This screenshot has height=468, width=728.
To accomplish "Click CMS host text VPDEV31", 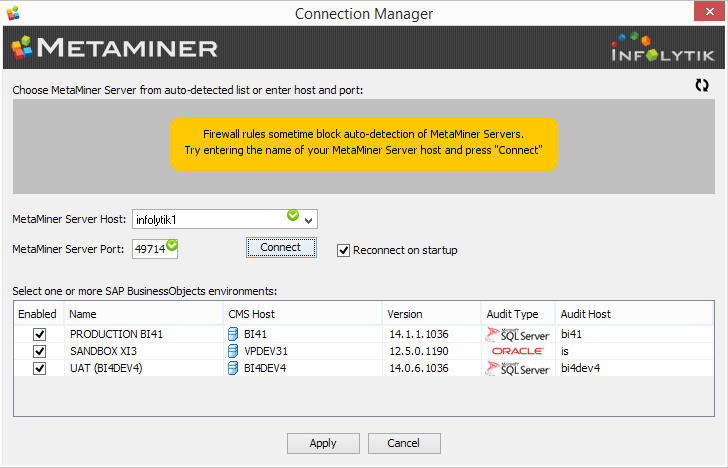I will tap(266, 351).
